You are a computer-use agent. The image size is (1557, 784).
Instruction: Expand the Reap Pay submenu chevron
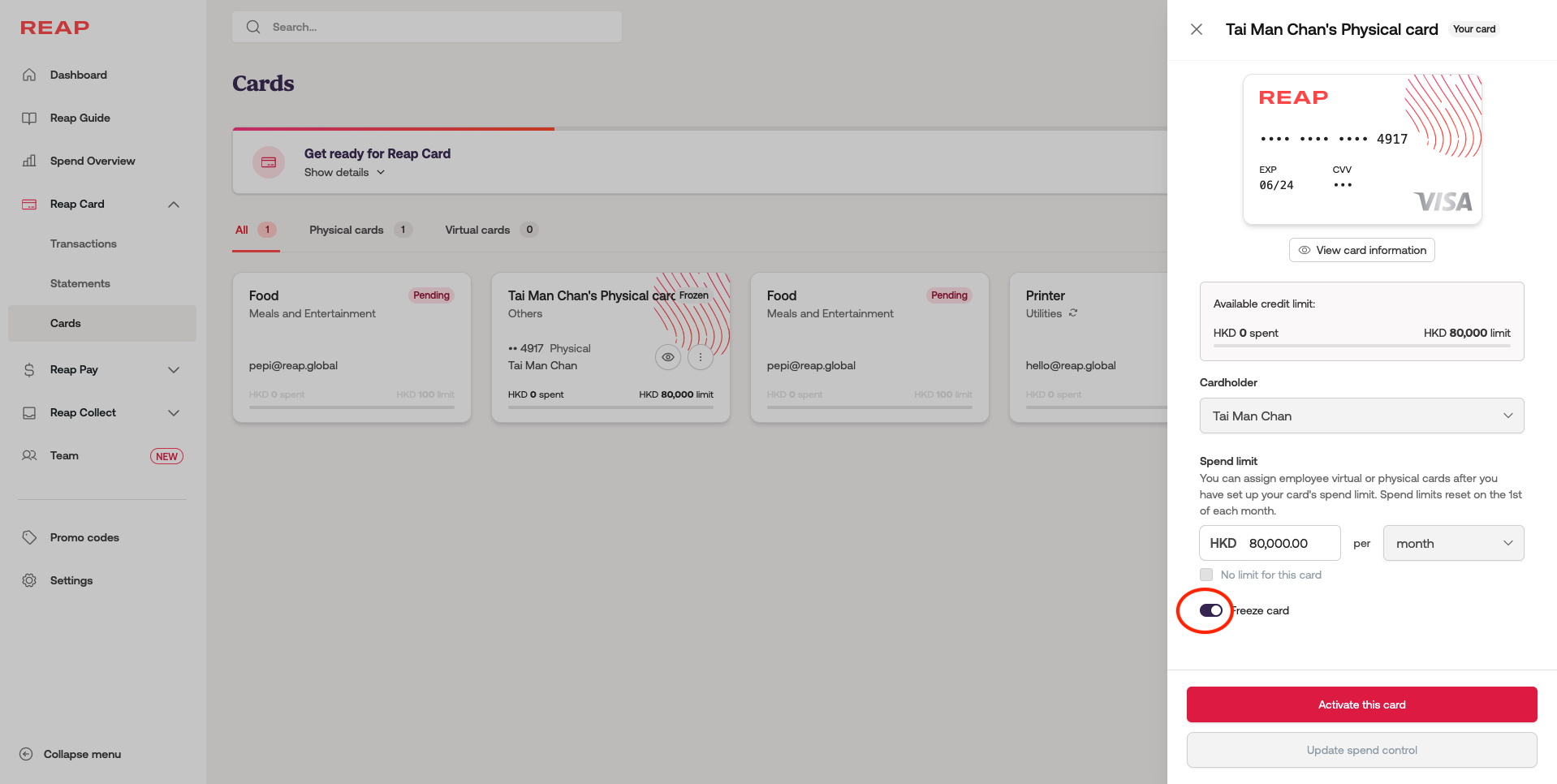174,370
